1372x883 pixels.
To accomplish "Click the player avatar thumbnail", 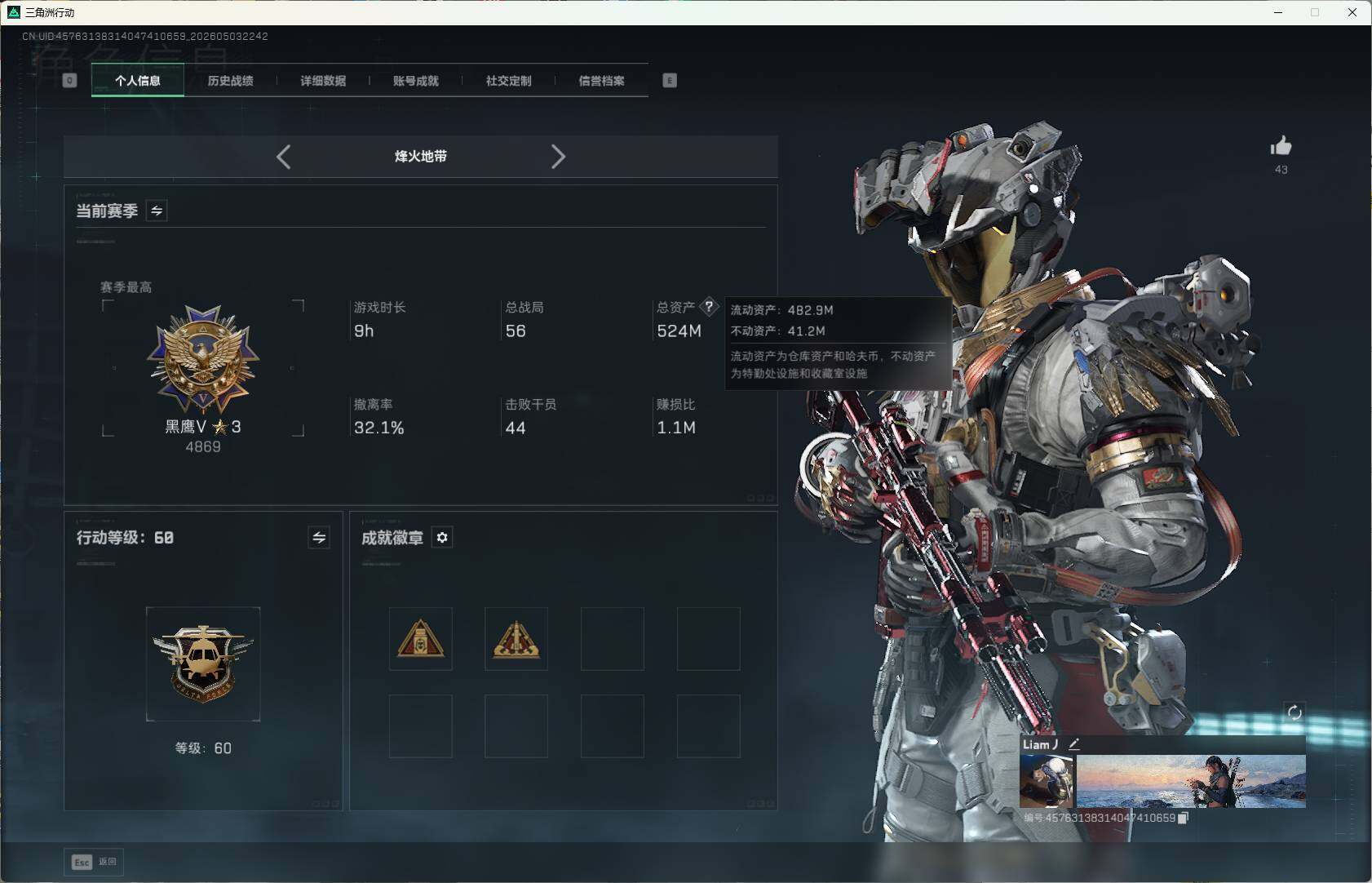I will pyautogui.click(x=1046, y=781).
